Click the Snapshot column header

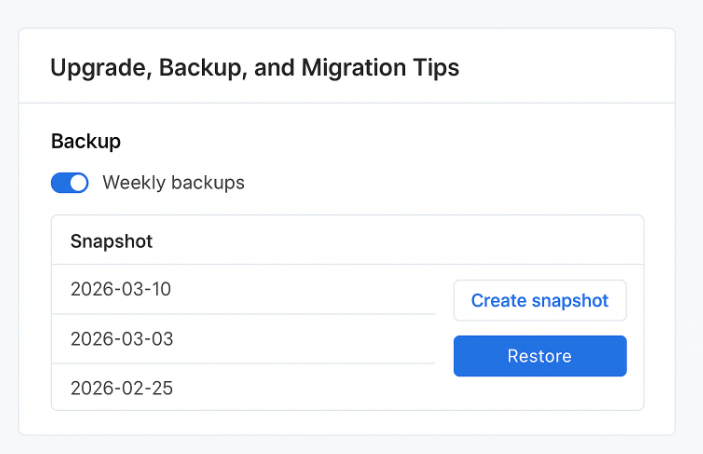pyautogui.click(x=111, y=241)
